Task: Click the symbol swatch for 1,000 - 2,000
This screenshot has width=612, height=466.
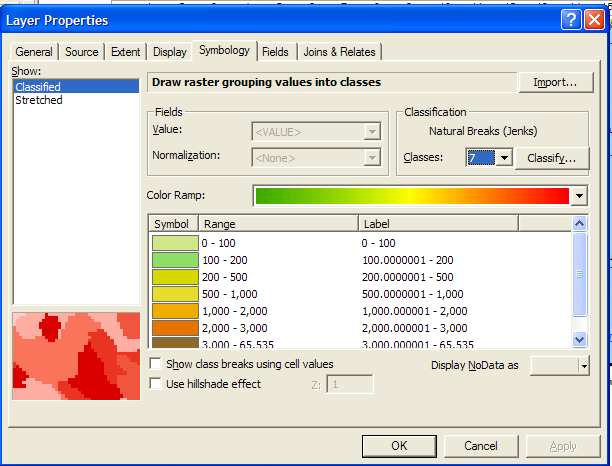Action: pyautogui.click(x=175, y=311)
